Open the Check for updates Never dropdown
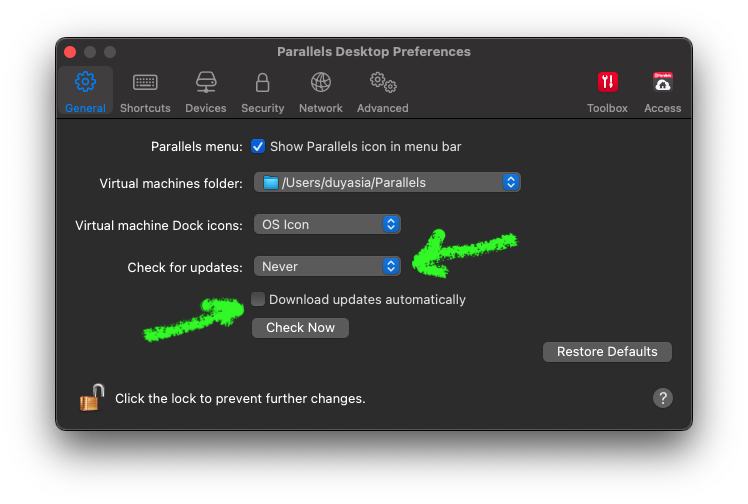The width and height of the screenshot is (748, 504). 327,266
